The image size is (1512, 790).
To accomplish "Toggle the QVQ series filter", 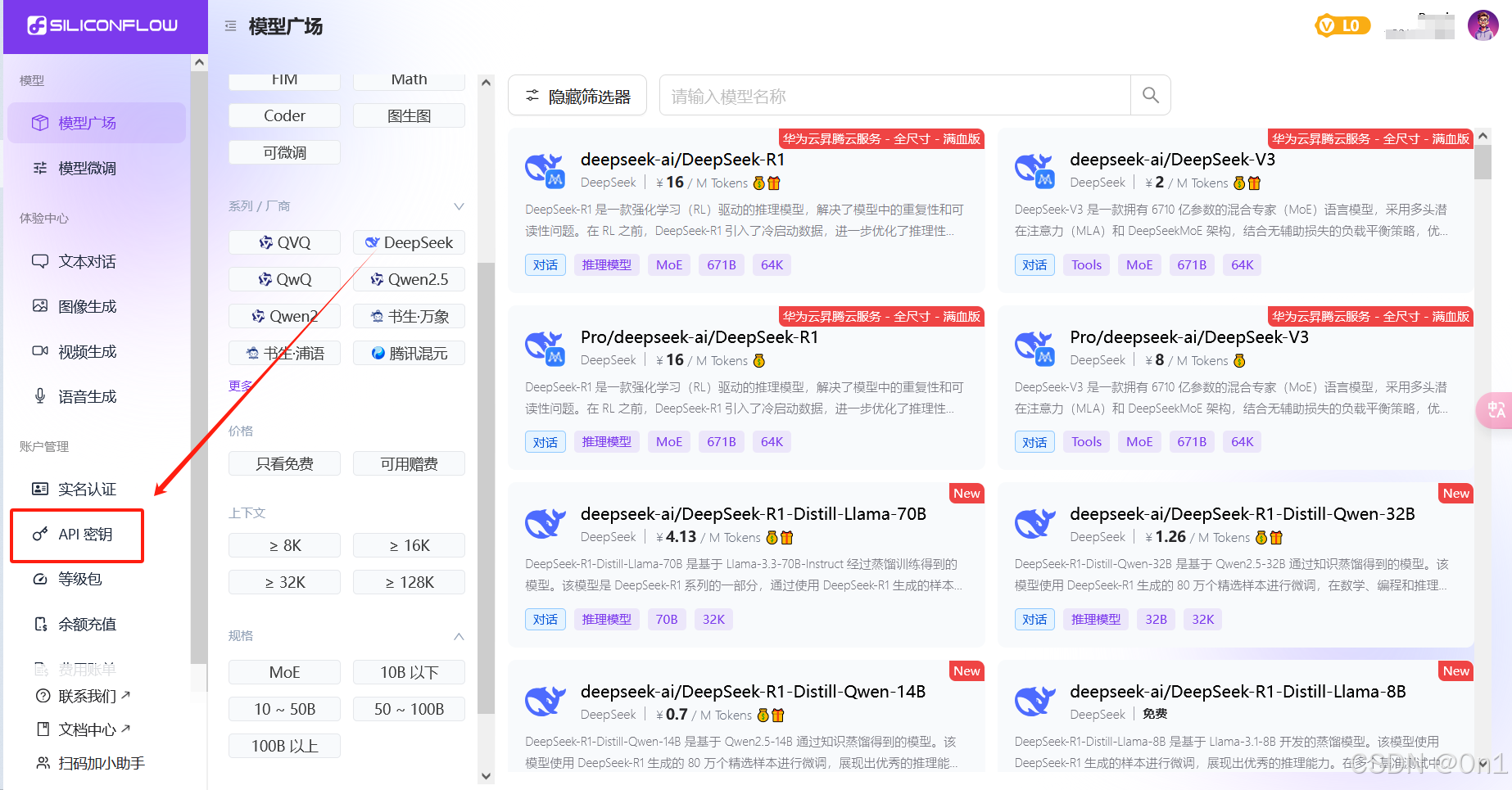I will 284,242.
